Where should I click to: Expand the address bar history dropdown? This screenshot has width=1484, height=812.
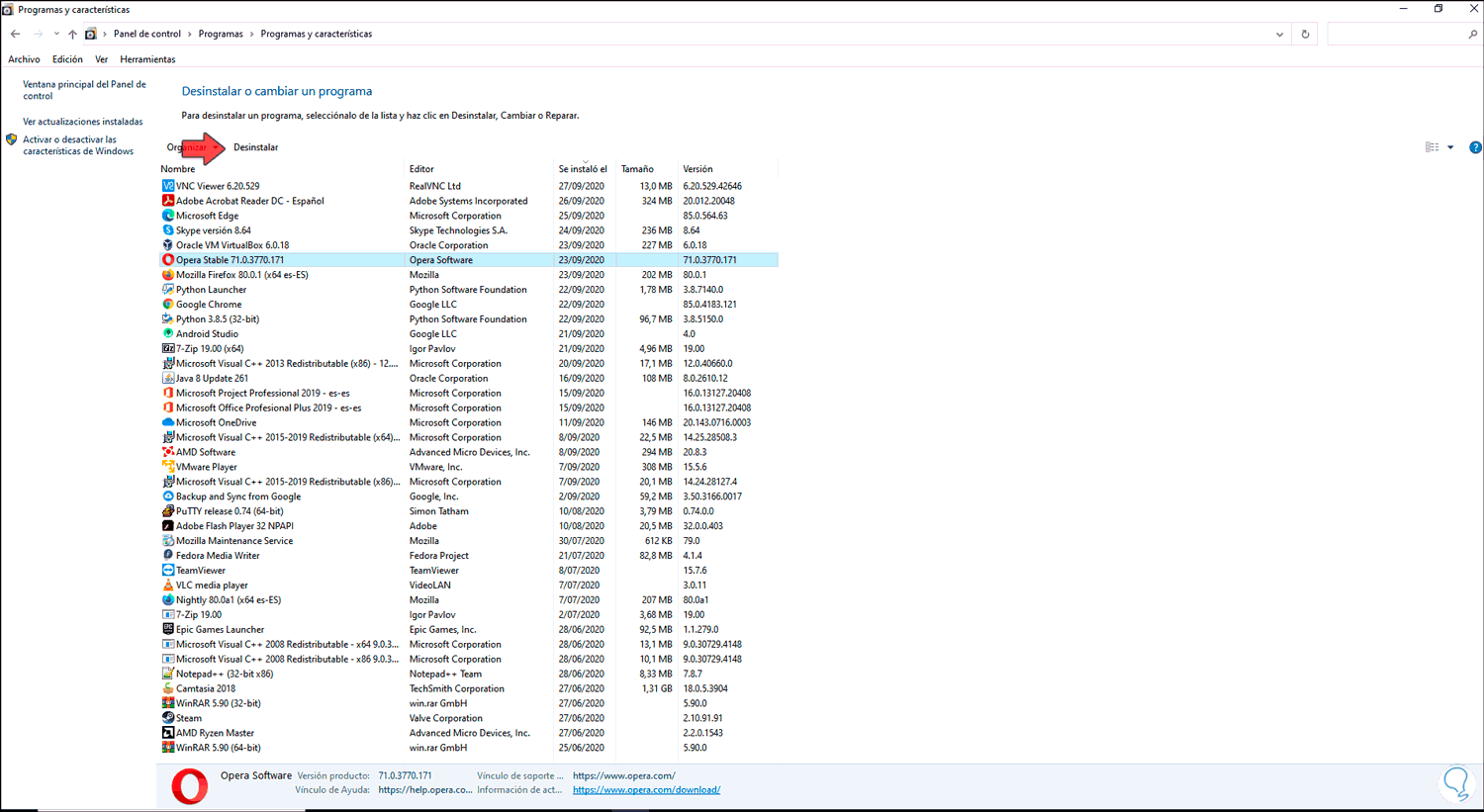pos(1279,34)
